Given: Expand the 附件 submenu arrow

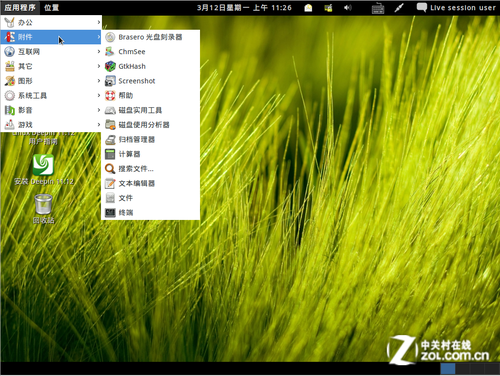Looking at the screenshot, I should 99,37.
